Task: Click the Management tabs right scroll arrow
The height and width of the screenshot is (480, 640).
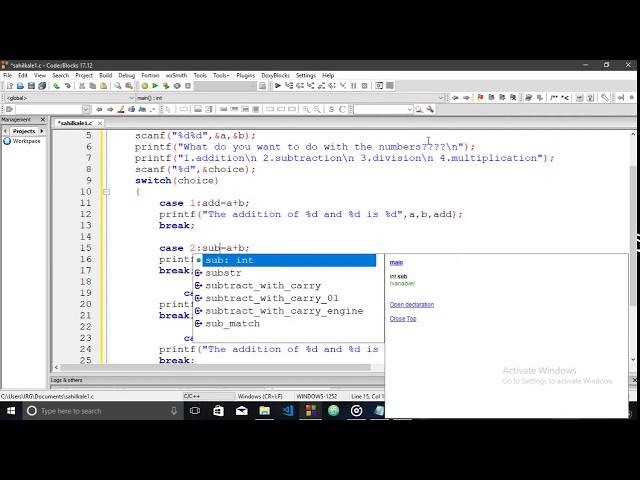Action: (x=42, y=131)
